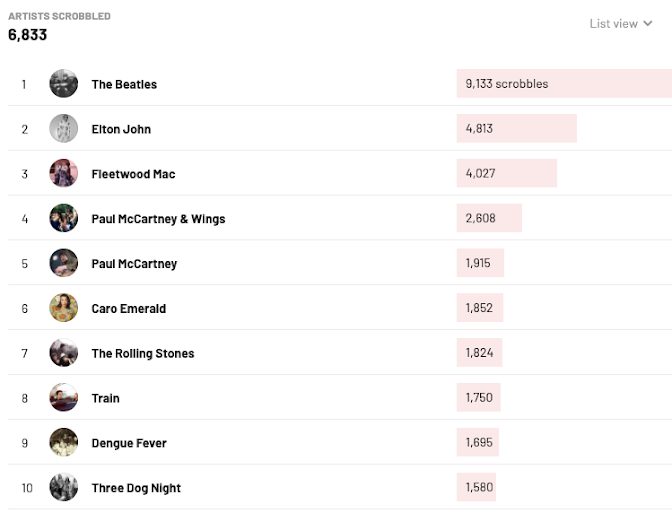Click Elton John's avatar image
Viewport: 672px width, 513px height.
63,129
